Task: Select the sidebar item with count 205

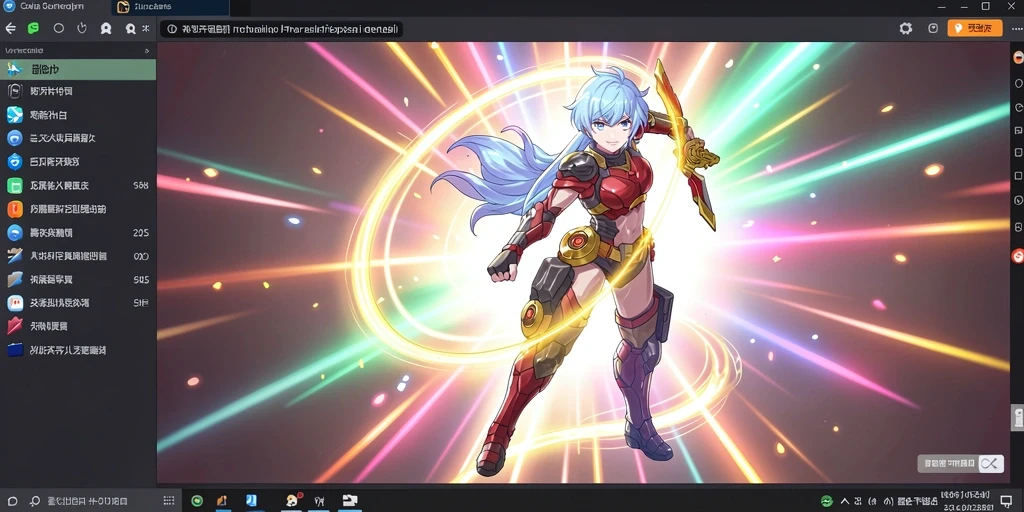Action: coord(78,232)
